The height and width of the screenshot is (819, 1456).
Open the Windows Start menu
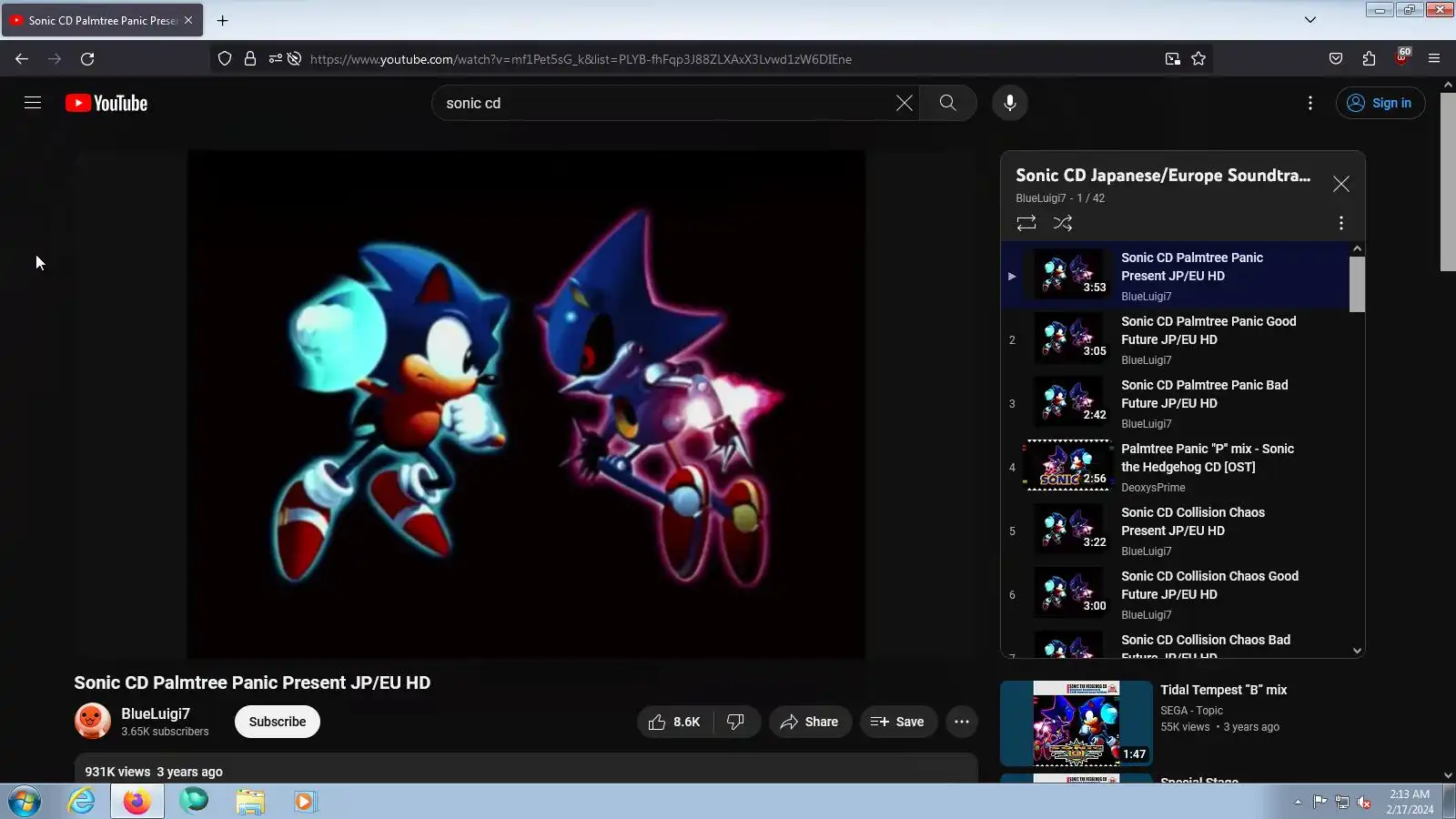(25, 802)
